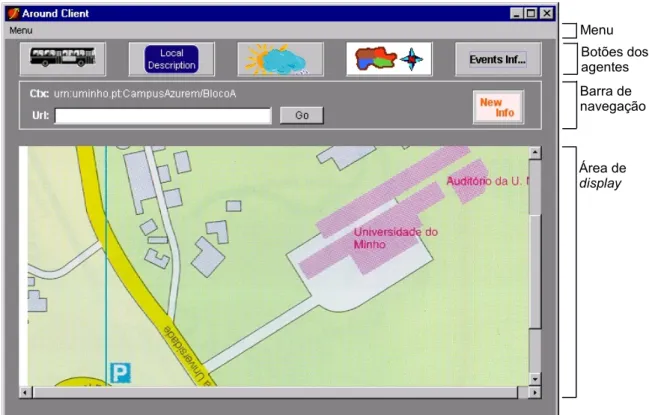Click the Go button
The width and height of the screenshot is (649, 415).
[x=302, y=115]
